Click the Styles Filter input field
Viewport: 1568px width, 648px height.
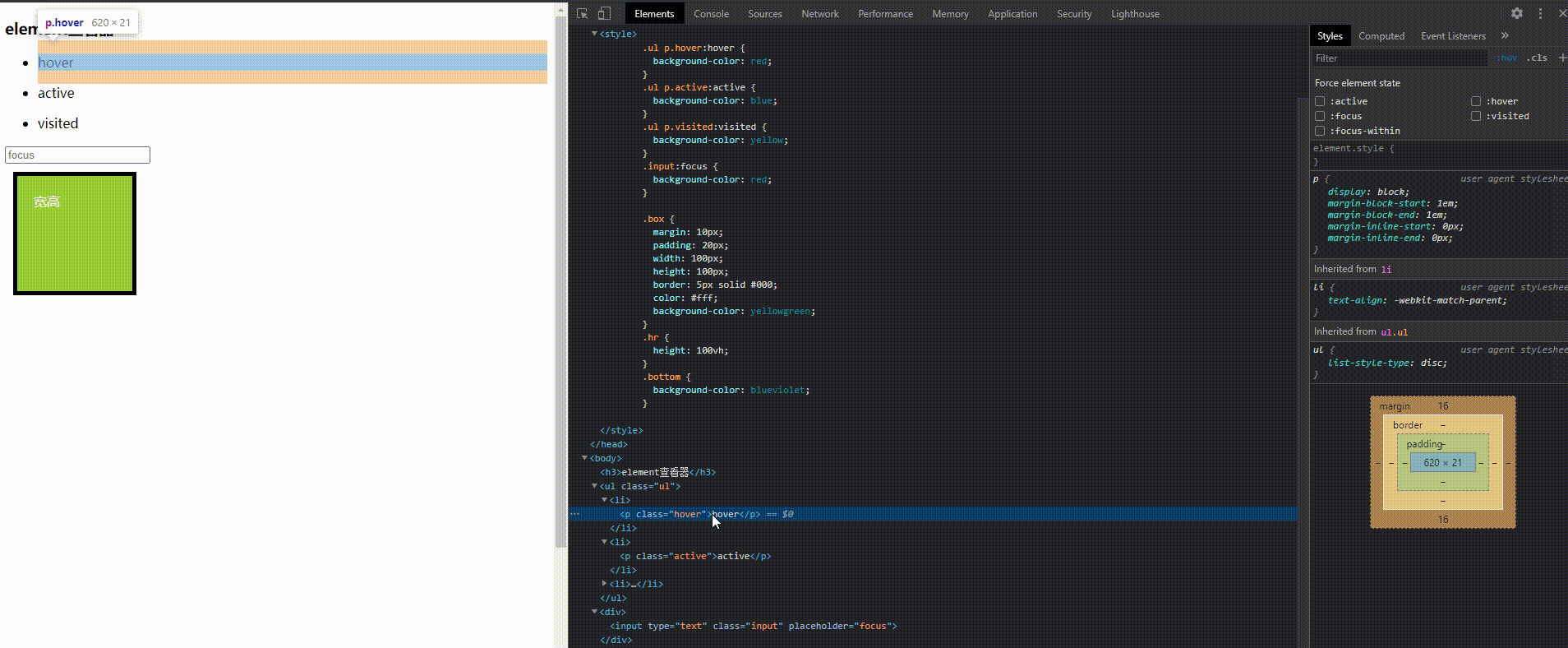click(x=1399, y=58)
